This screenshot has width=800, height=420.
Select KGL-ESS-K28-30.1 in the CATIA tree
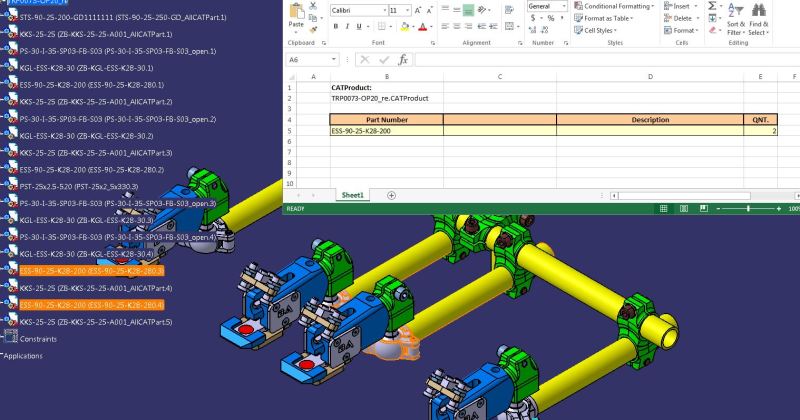(x=86, y=68)
